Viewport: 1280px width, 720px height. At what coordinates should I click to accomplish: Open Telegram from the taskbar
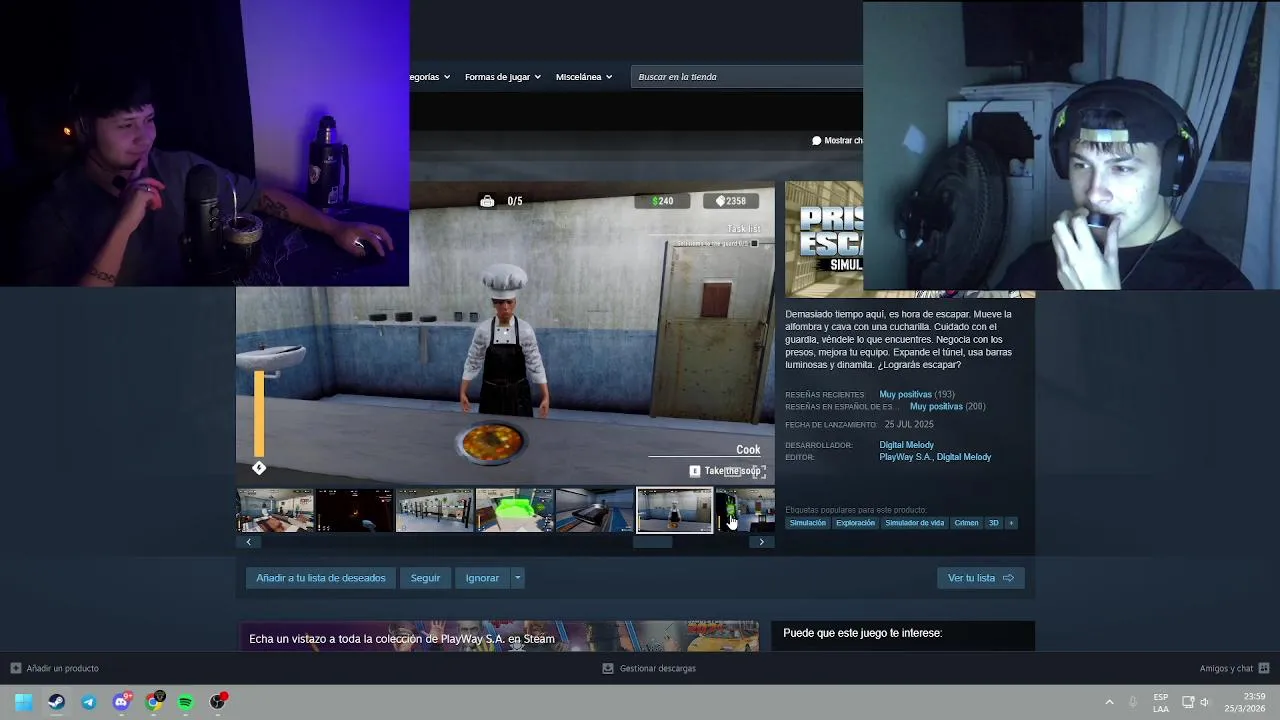88,702
